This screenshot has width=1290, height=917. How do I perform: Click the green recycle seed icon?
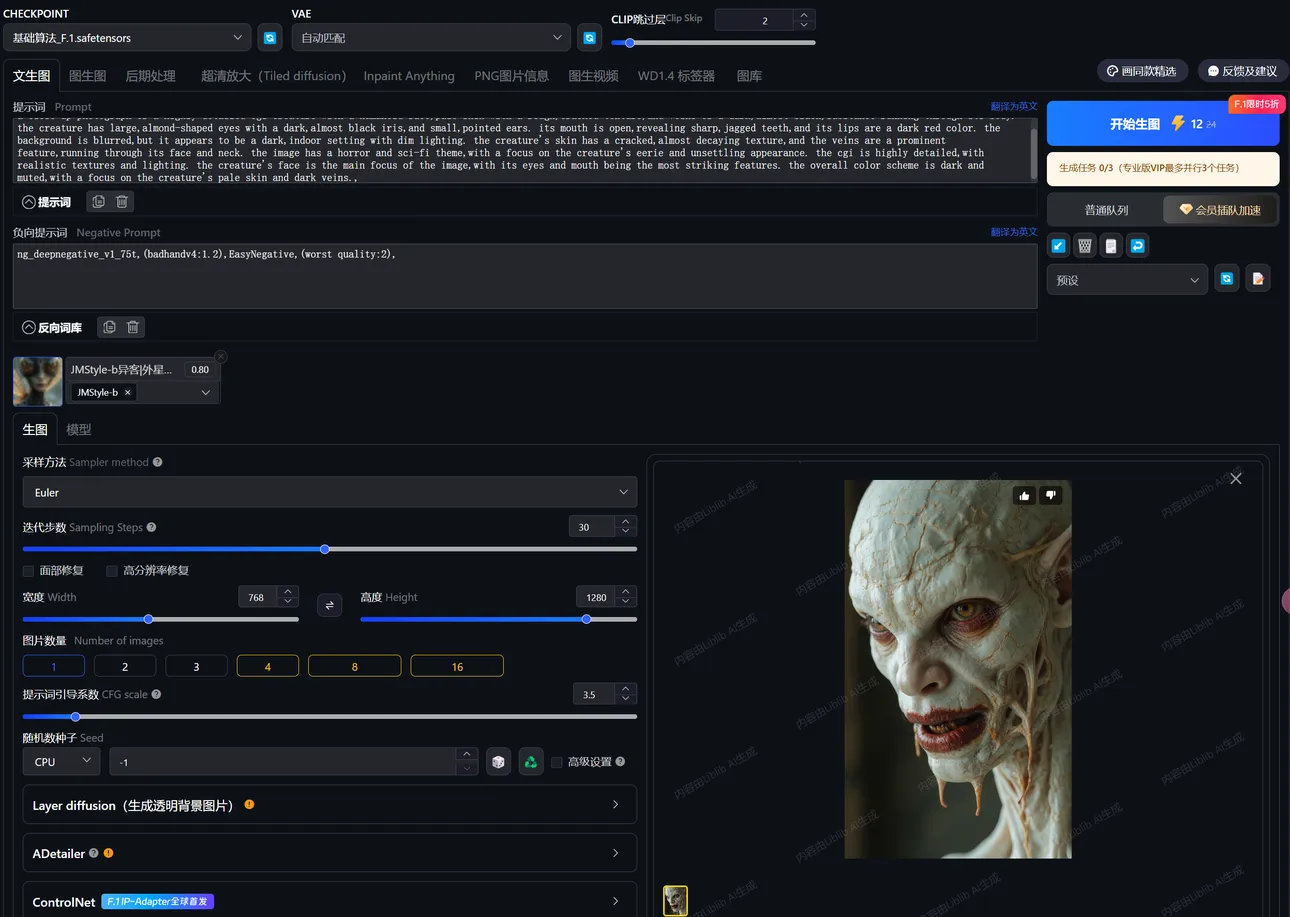[531, 762]
